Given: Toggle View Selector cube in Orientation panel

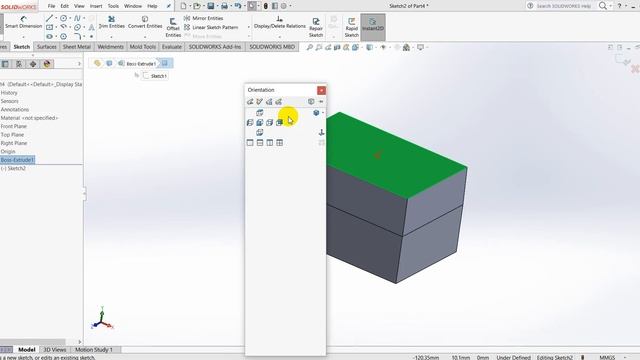Looking at the screenshot, I should (311, 101).
